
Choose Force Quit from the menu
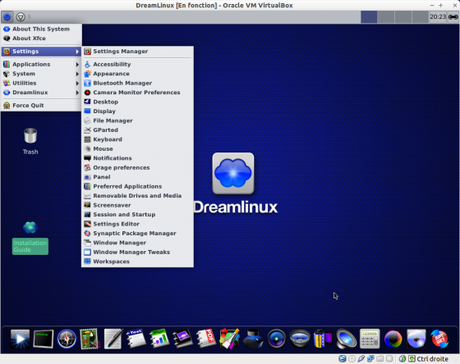(41, 105)
